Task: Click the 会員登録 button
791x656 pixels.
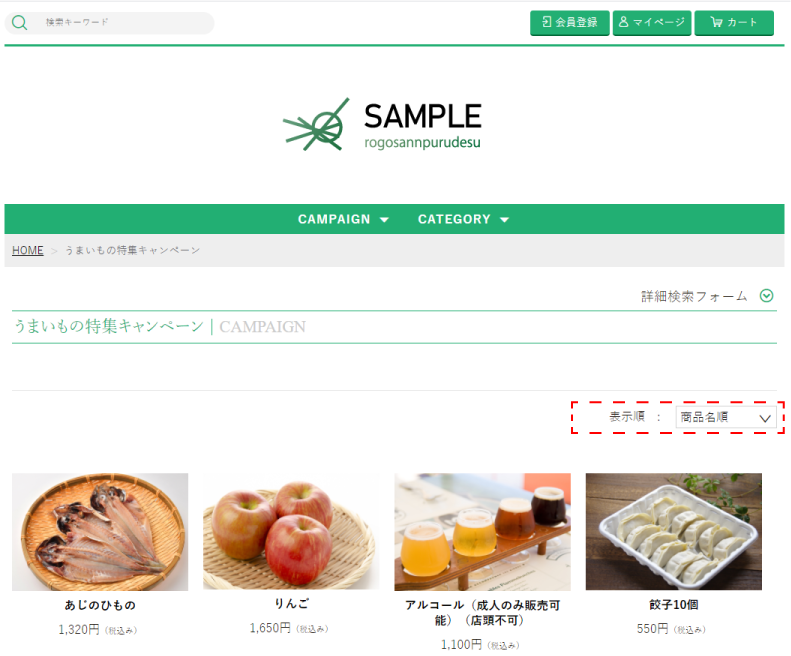Action: (570, 23)
